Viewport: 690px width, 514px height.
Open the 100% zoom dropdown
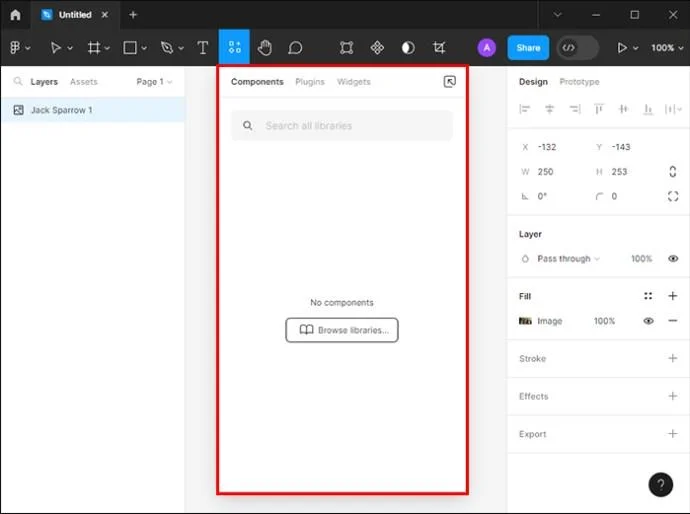point(667,48)
